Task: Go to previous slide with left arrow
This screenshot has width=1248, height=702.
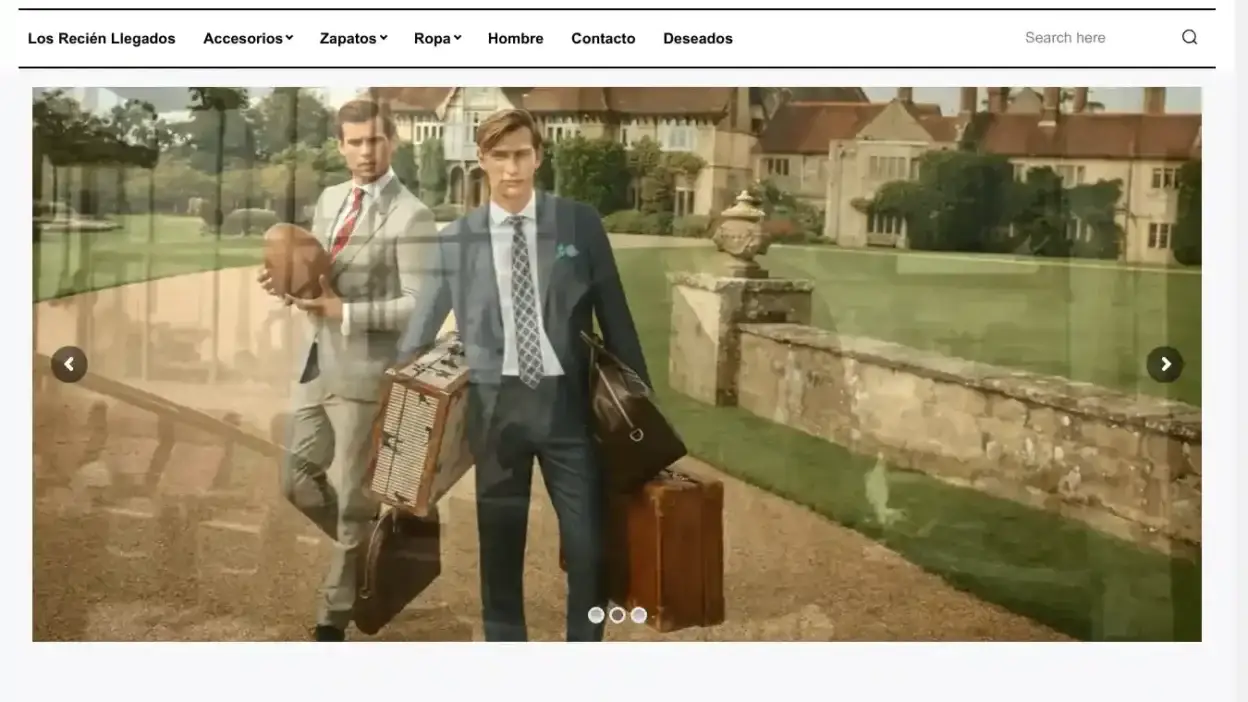Action: click(69, 364)
